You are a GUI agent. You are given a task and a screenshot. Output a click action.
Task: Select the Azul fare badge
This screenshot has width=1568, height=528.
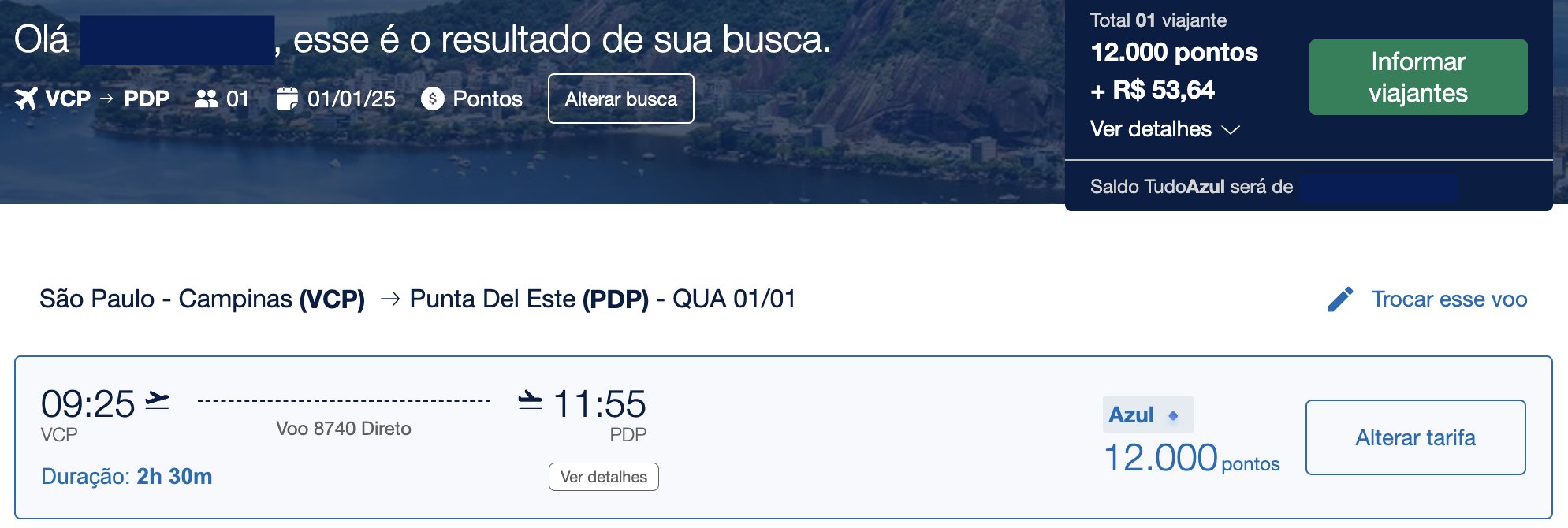1148,415
